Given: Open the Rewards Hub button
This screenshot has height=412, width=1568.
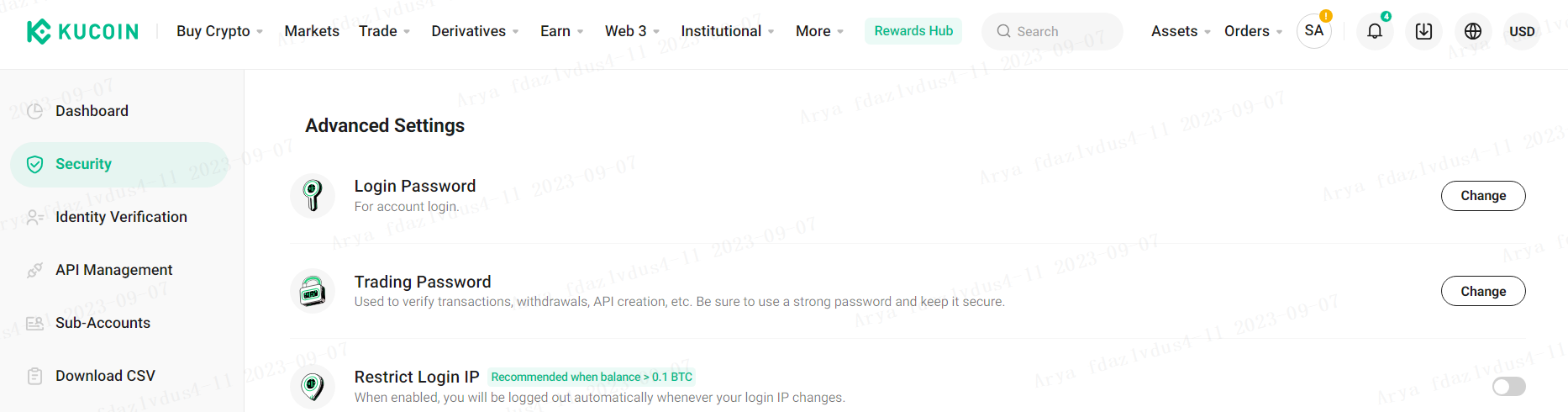Looking at the screenshot, I should [913, 31].
